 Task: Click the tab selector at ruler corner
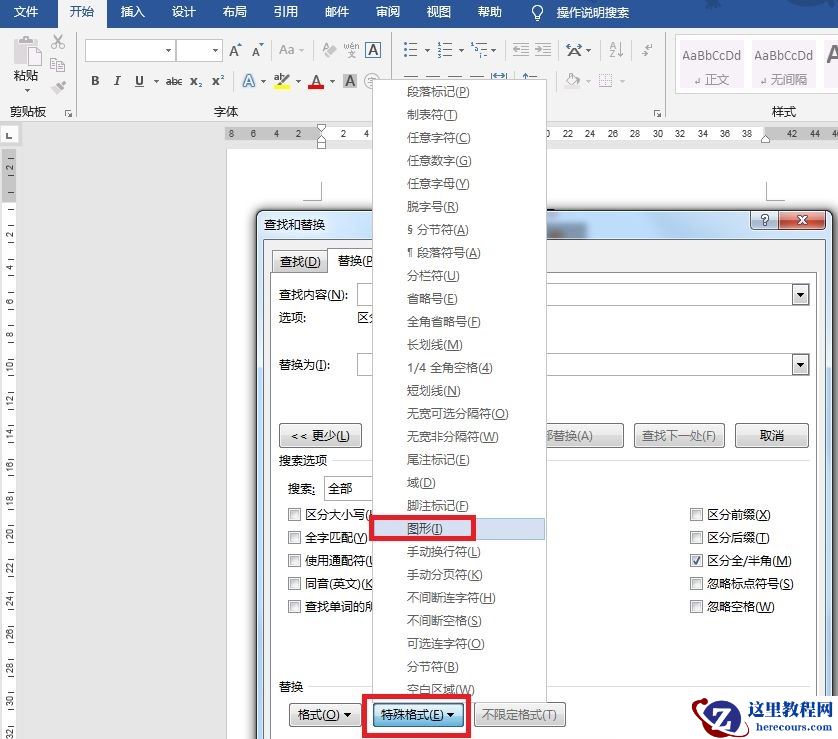(x=9, y=136)
